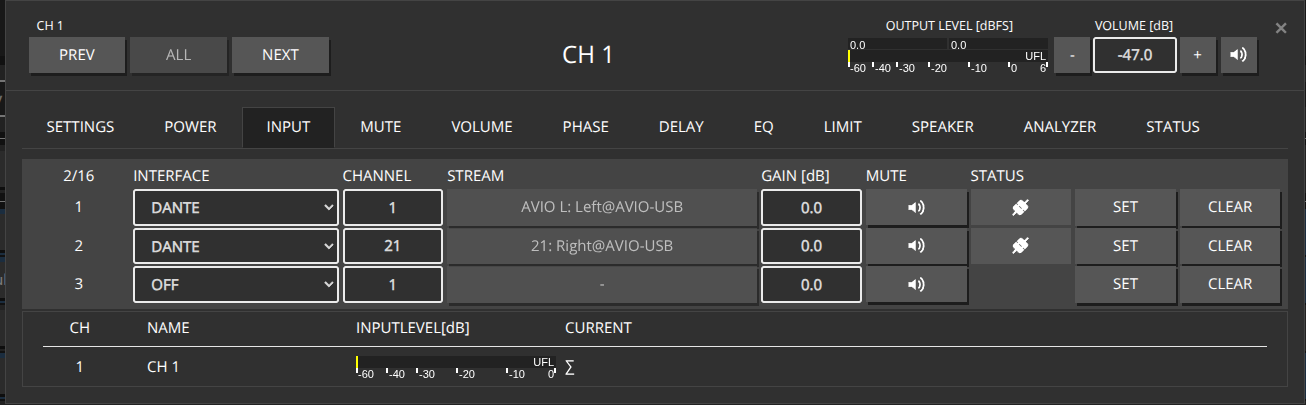The width and height of the screenshot is (1306, 405).
Task: Increase volume with the plus button
Action: [1197, 55]
